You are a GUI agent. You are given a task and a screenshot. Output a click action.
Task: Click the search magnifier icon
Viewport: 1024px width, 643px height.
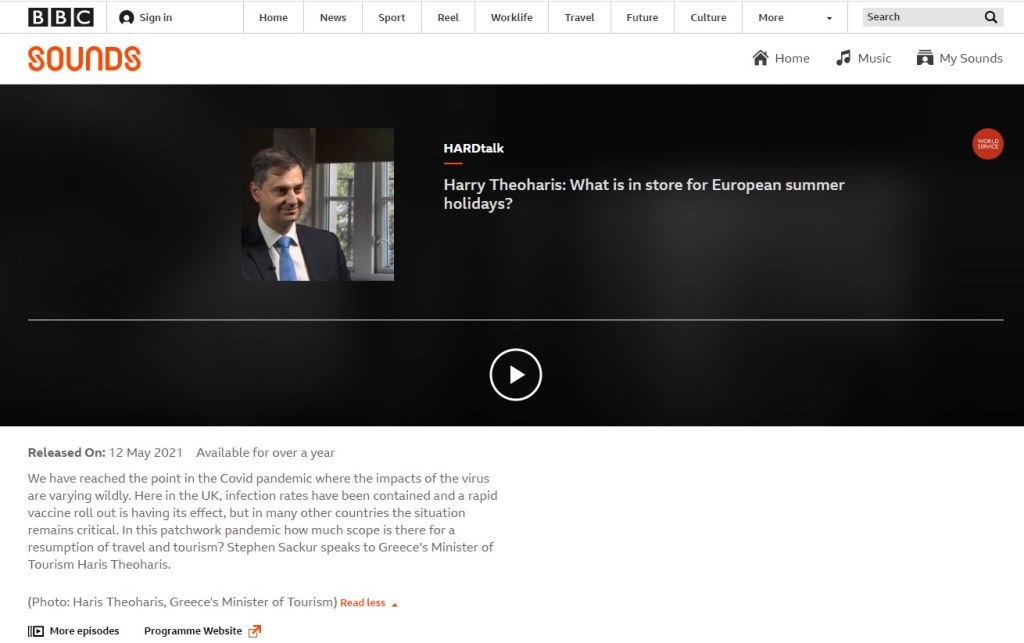click(991, 17)
